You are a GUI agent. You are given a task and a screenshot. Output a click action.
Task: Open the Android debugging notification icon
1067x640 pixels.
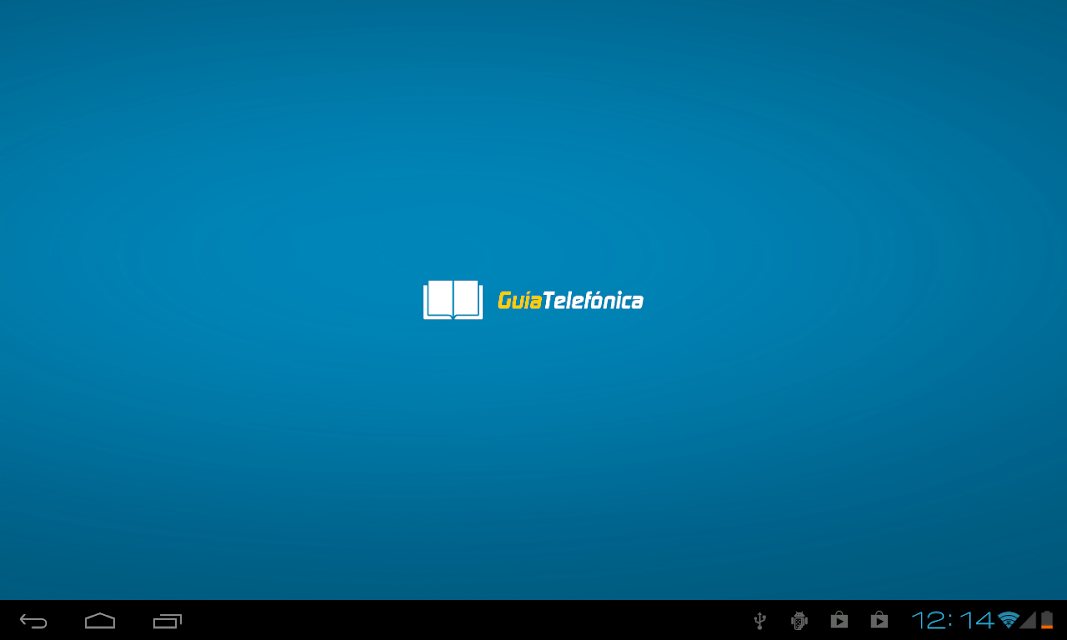[x=799, y=620]
